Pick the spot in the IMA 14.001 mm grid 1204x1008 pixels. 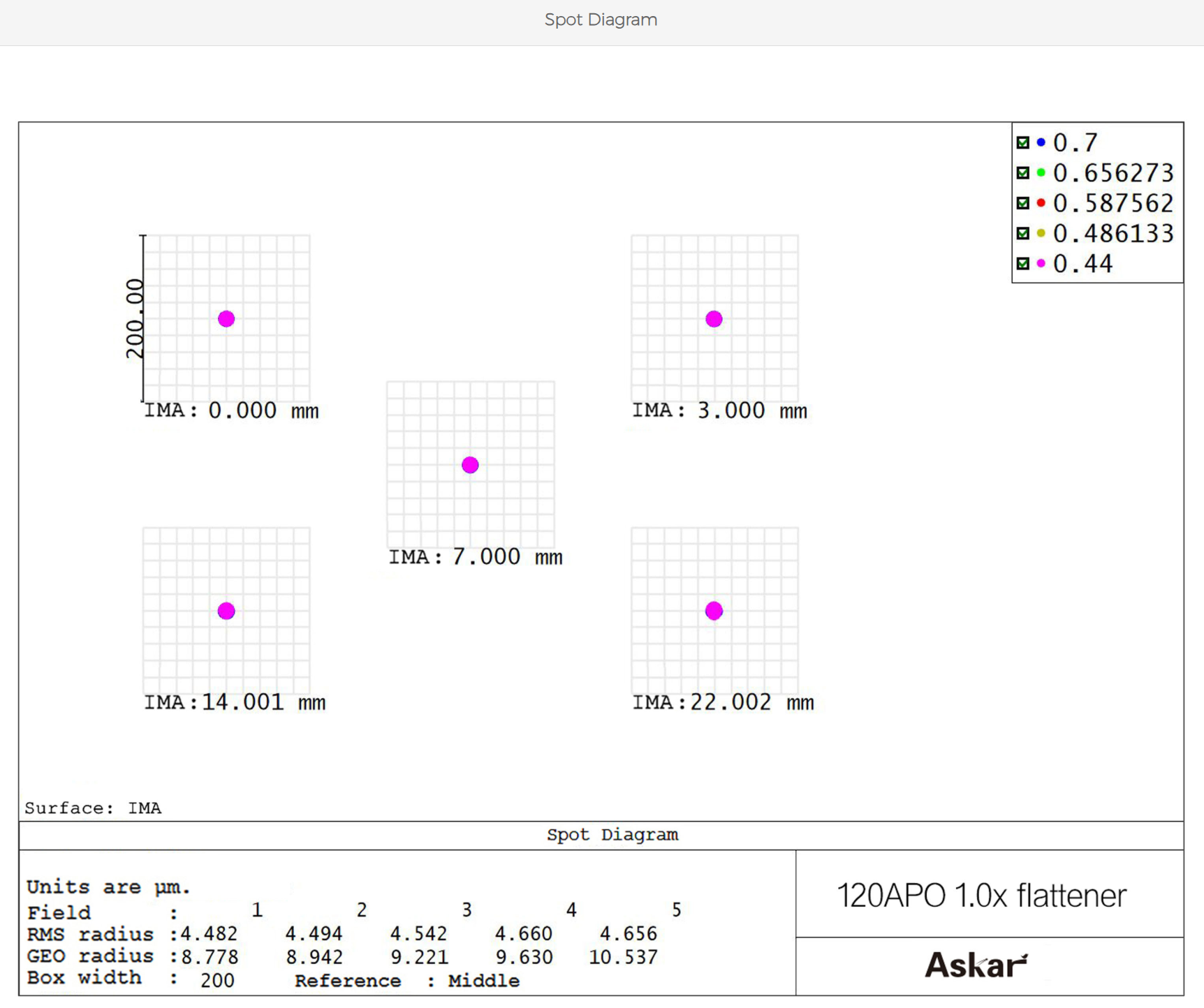pyautogui.click(x=226, y=611)
